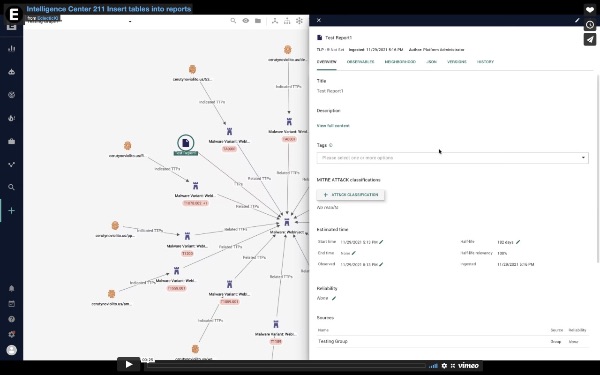Switch to the Overview tab
This screenshot has height=375, width=600.
click(326, 62)
